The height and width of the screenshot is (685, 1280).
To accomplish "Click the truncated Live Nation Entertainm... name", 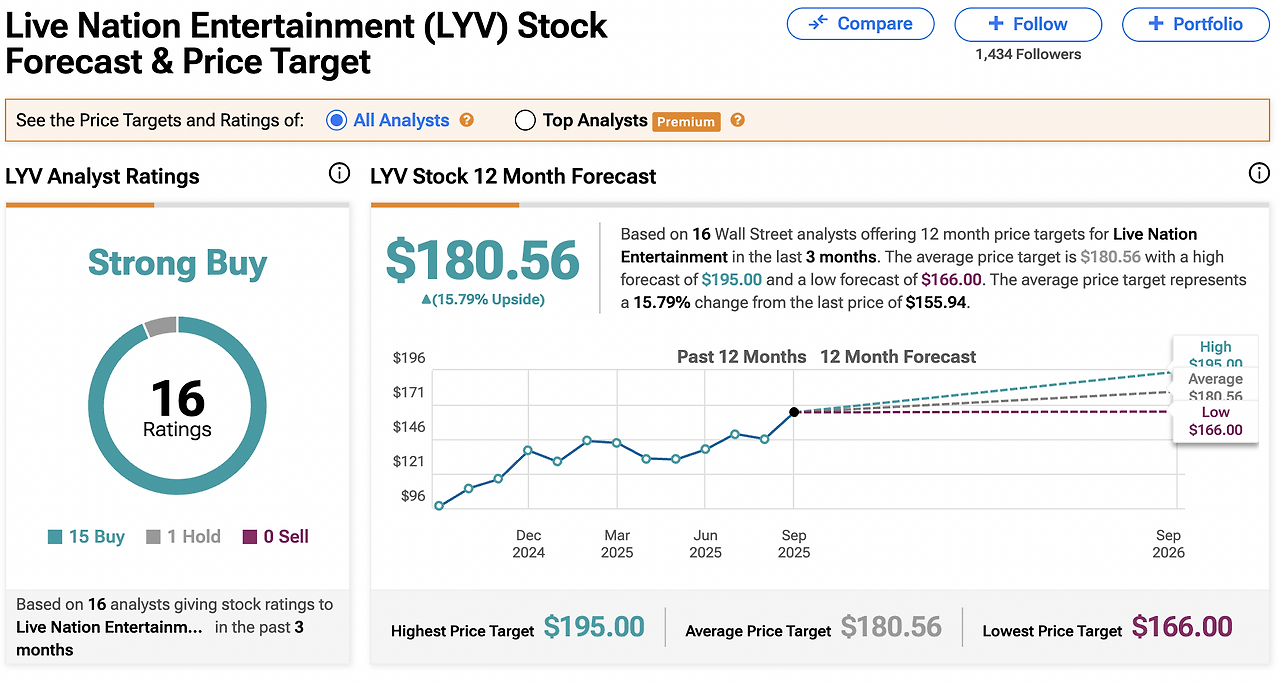I will pyautogui.click(x=109, y=627).
